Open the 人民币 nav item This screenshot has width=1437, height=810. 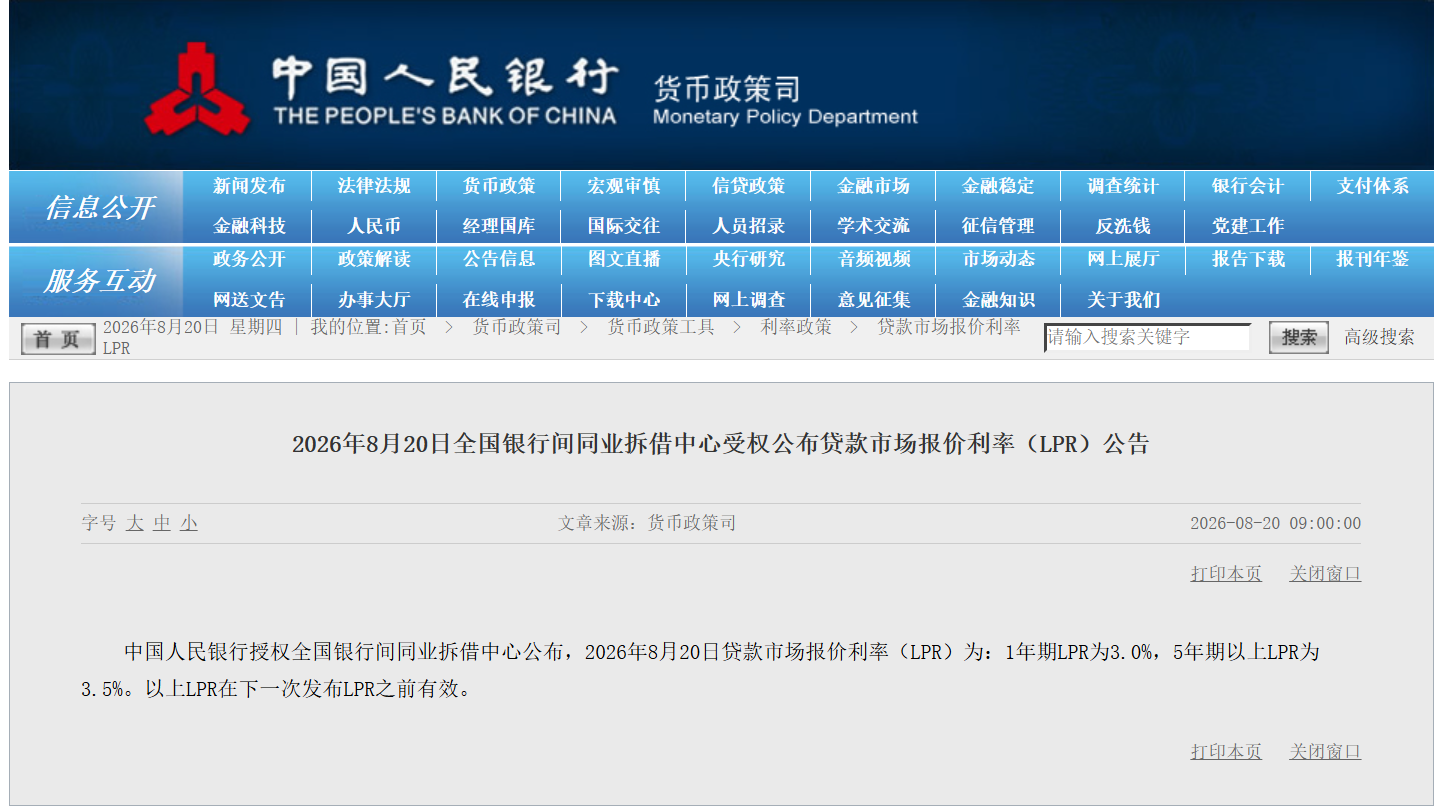[x=374, y=226]
